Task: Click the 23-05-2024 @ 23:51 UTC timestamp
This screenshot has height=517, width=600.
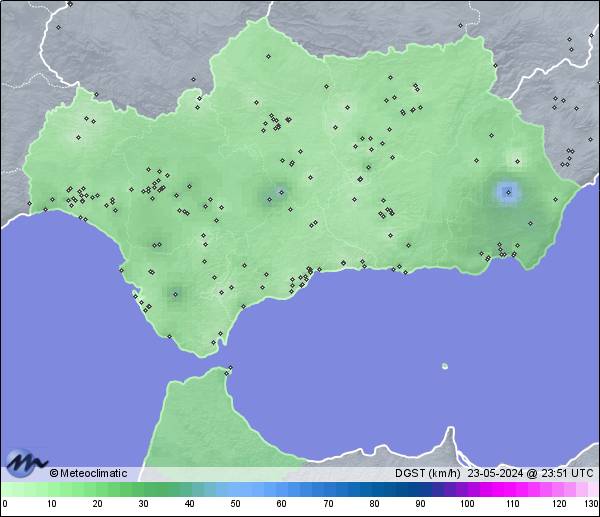Action: point(530,473)
